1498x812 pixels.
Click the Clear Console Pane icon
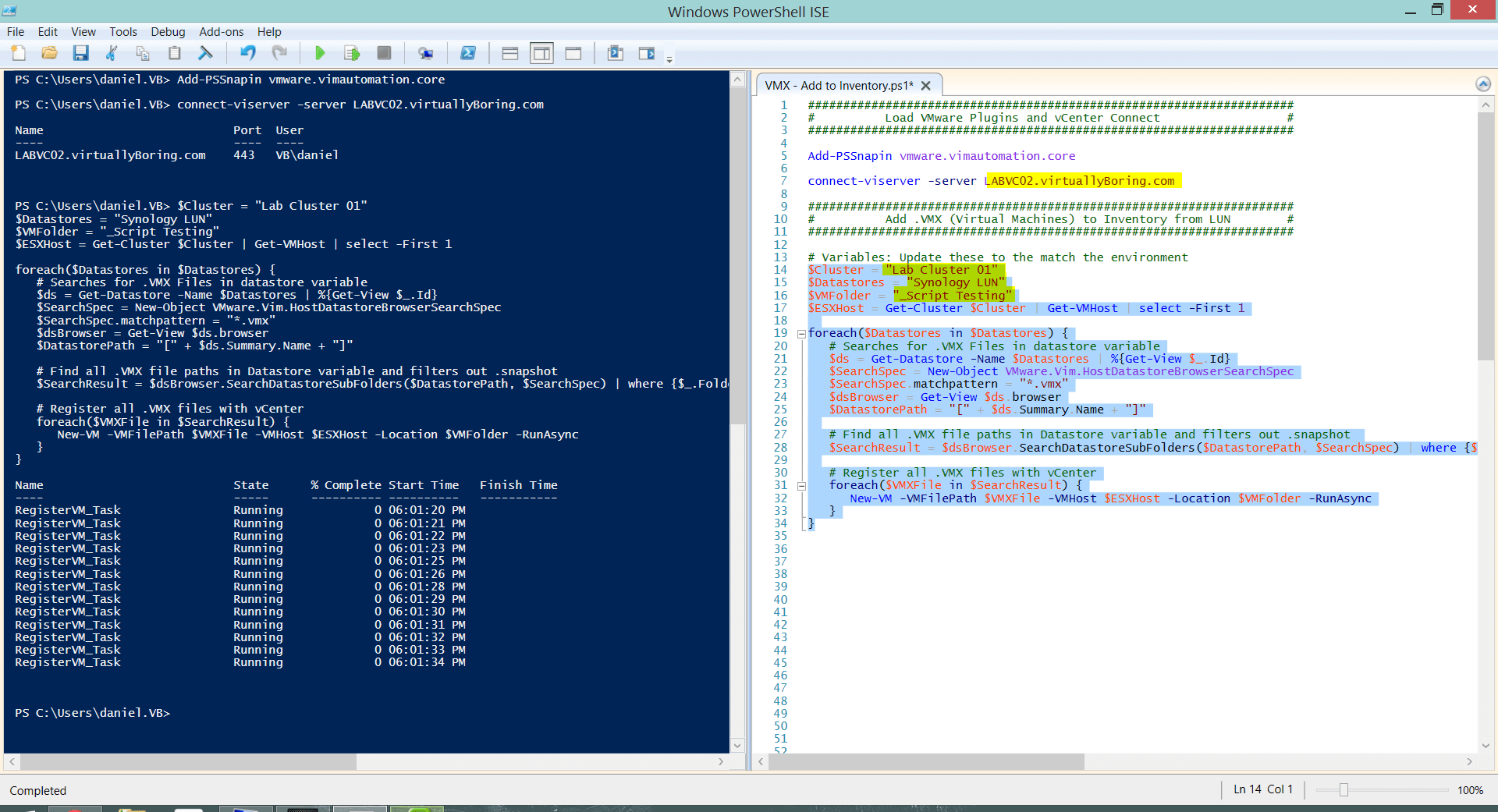pyautogui.click(x=205, y=53)
